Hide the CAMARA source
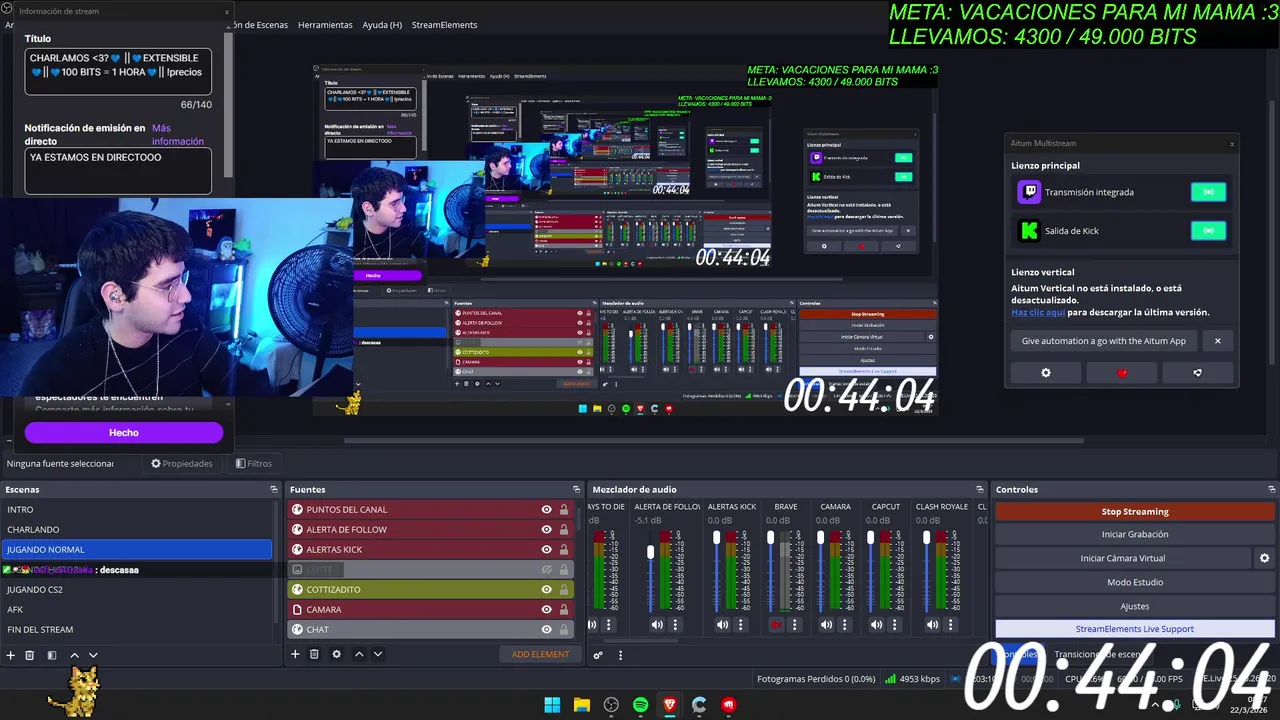 (546, 609)
